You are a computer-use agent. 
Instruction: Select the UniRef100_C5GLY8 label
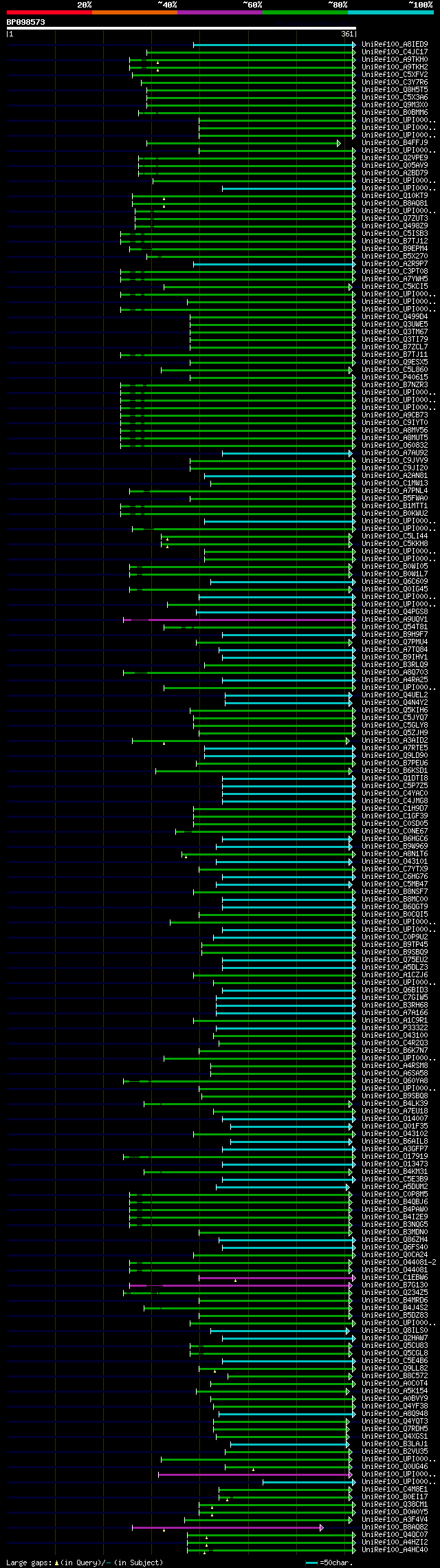(x=395, y=726)
